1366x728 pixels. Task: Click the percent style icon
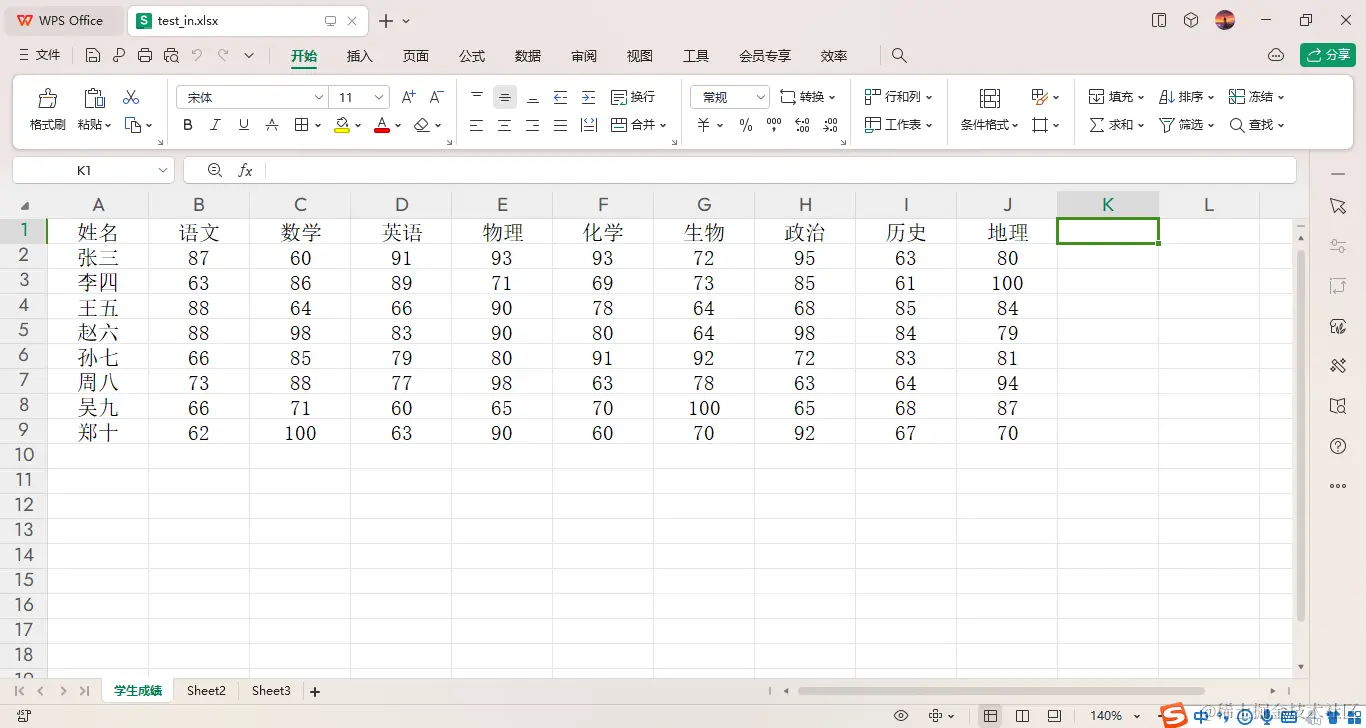745,124
